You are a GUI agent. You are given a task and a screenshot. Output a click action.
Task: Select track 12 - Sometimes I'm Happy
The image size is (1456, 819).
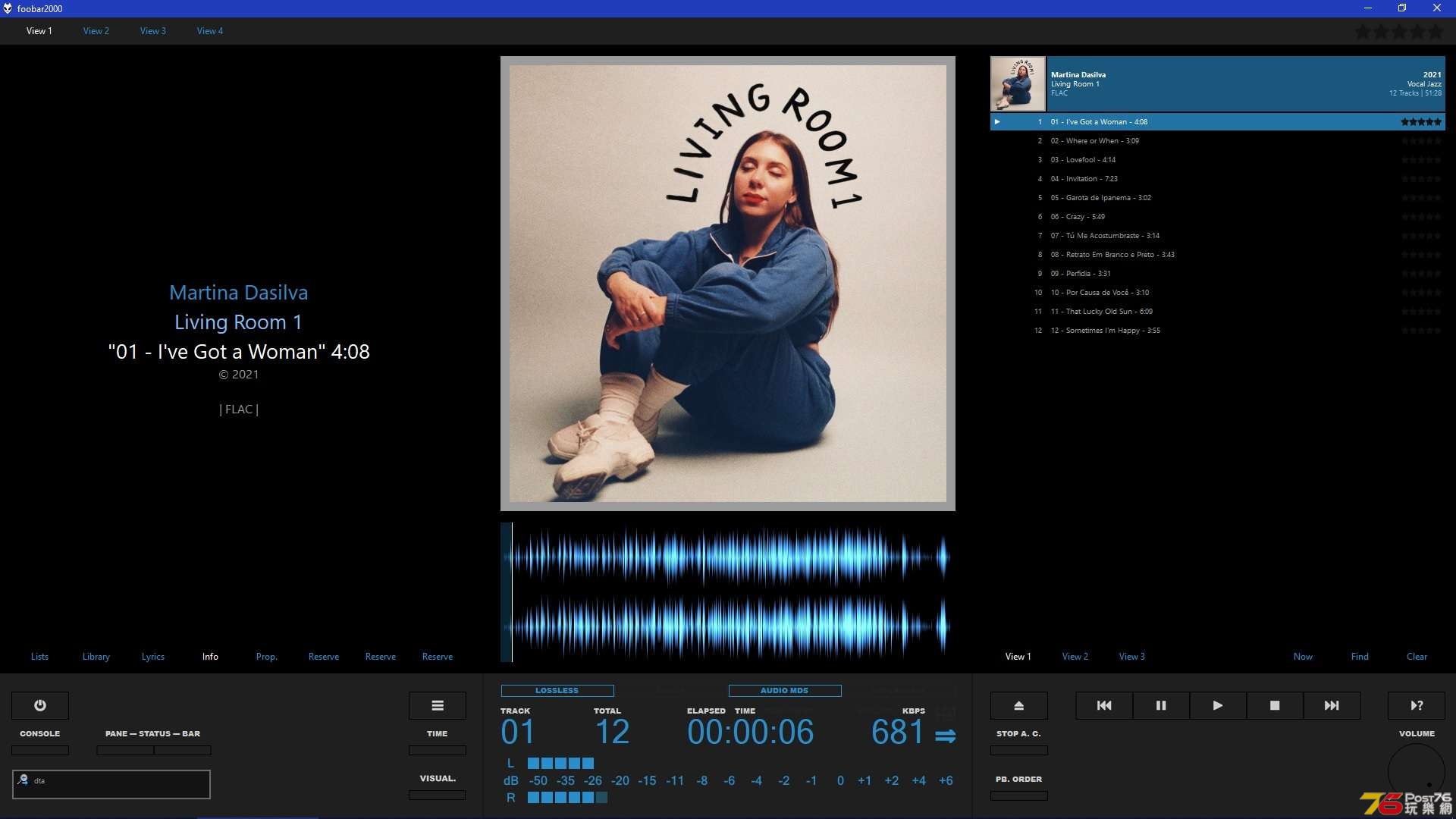point(1218,331)
